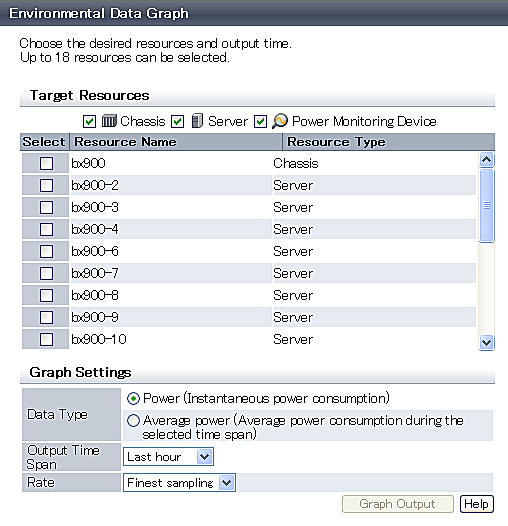Click the scroll up arrow of resource list
This screenshot has width=508, height=526.
tap(487, 160)
